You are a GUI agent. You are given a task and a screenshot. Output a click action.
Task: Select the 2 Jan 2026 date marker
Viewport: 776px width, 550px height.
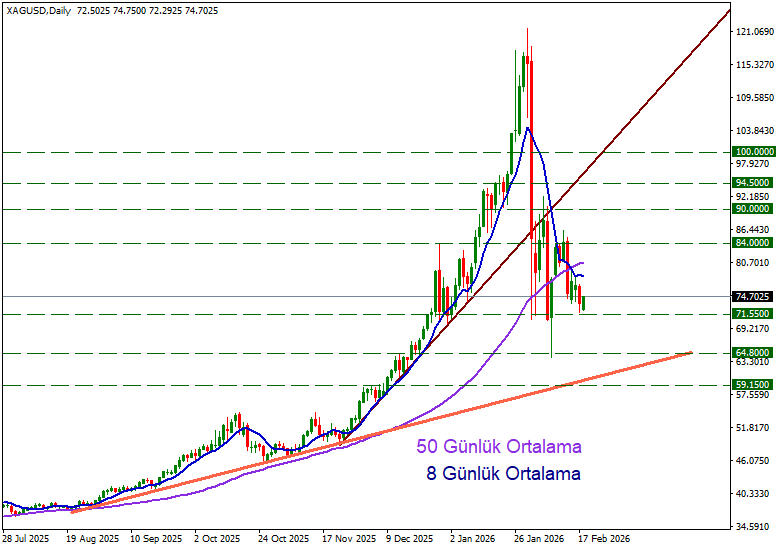(x=473, y=537)
